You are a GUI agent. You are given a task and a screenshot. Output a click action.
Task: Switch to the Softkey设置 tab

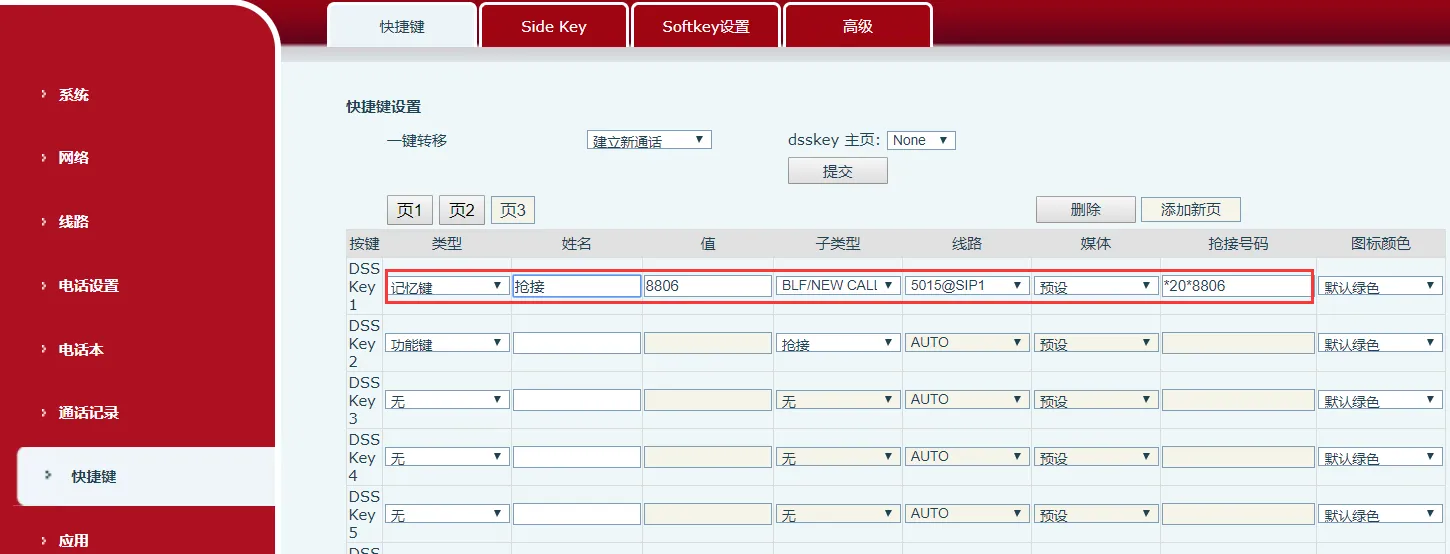point(705,27)
